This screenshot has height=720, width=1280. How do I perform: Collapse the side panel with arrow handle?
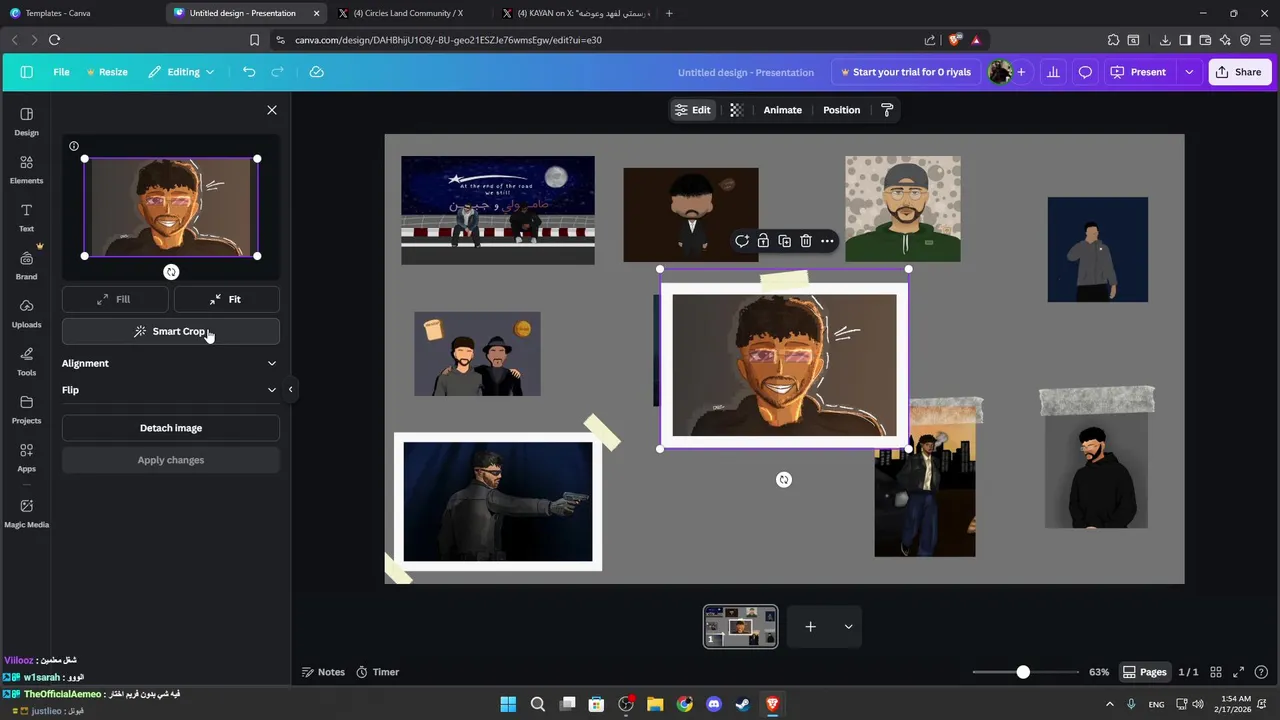(290, 389)
